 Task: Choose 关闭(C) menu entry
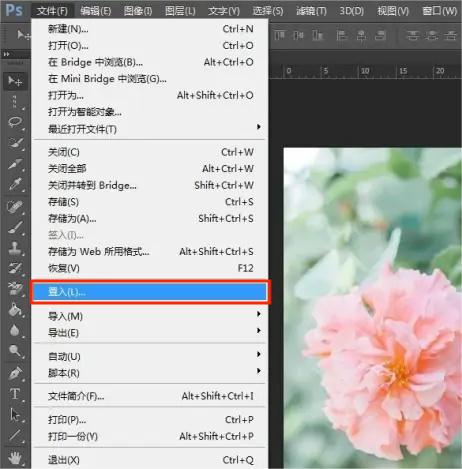(x=150, y=152)
